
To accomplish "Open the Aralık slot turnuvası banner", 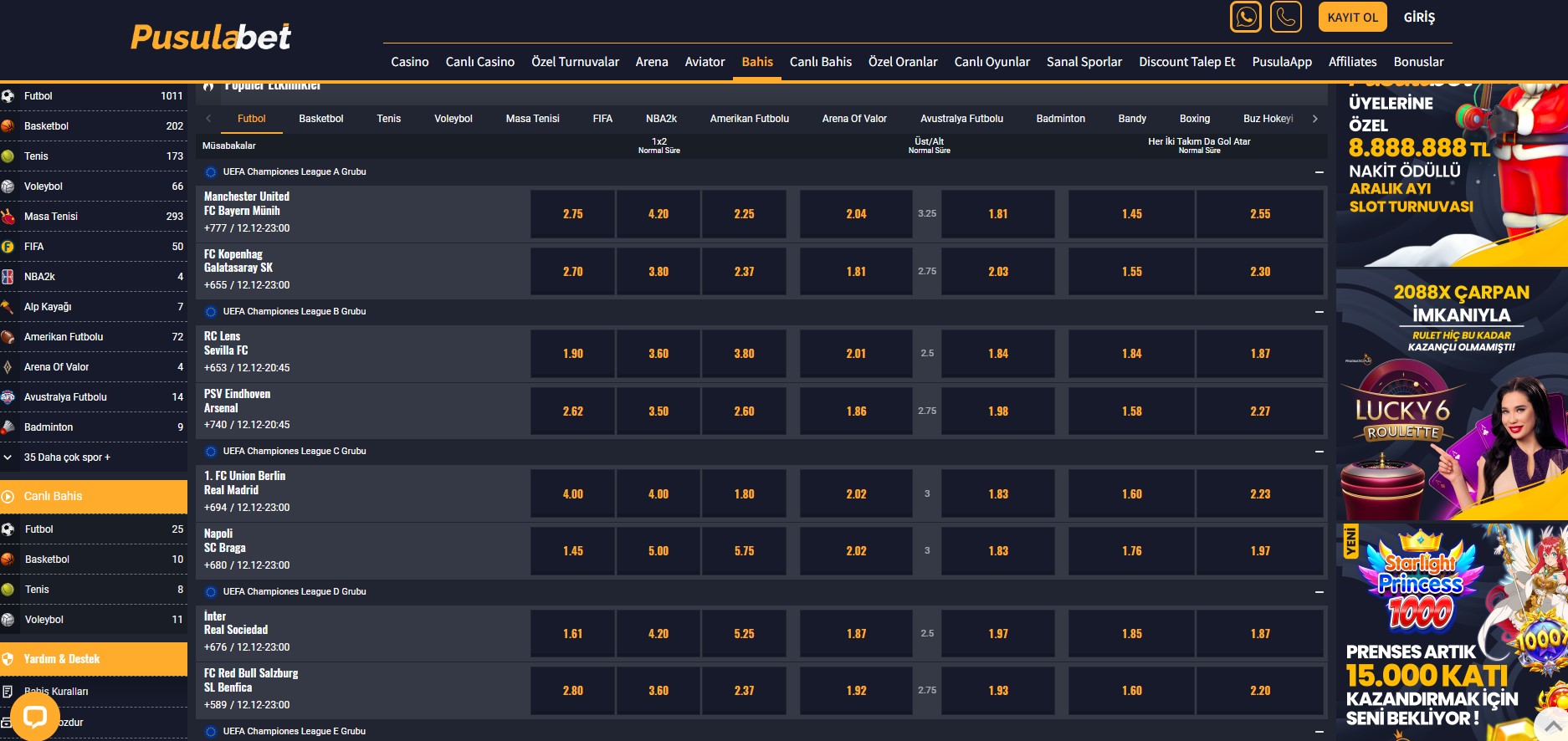I will pos(1452,175).
